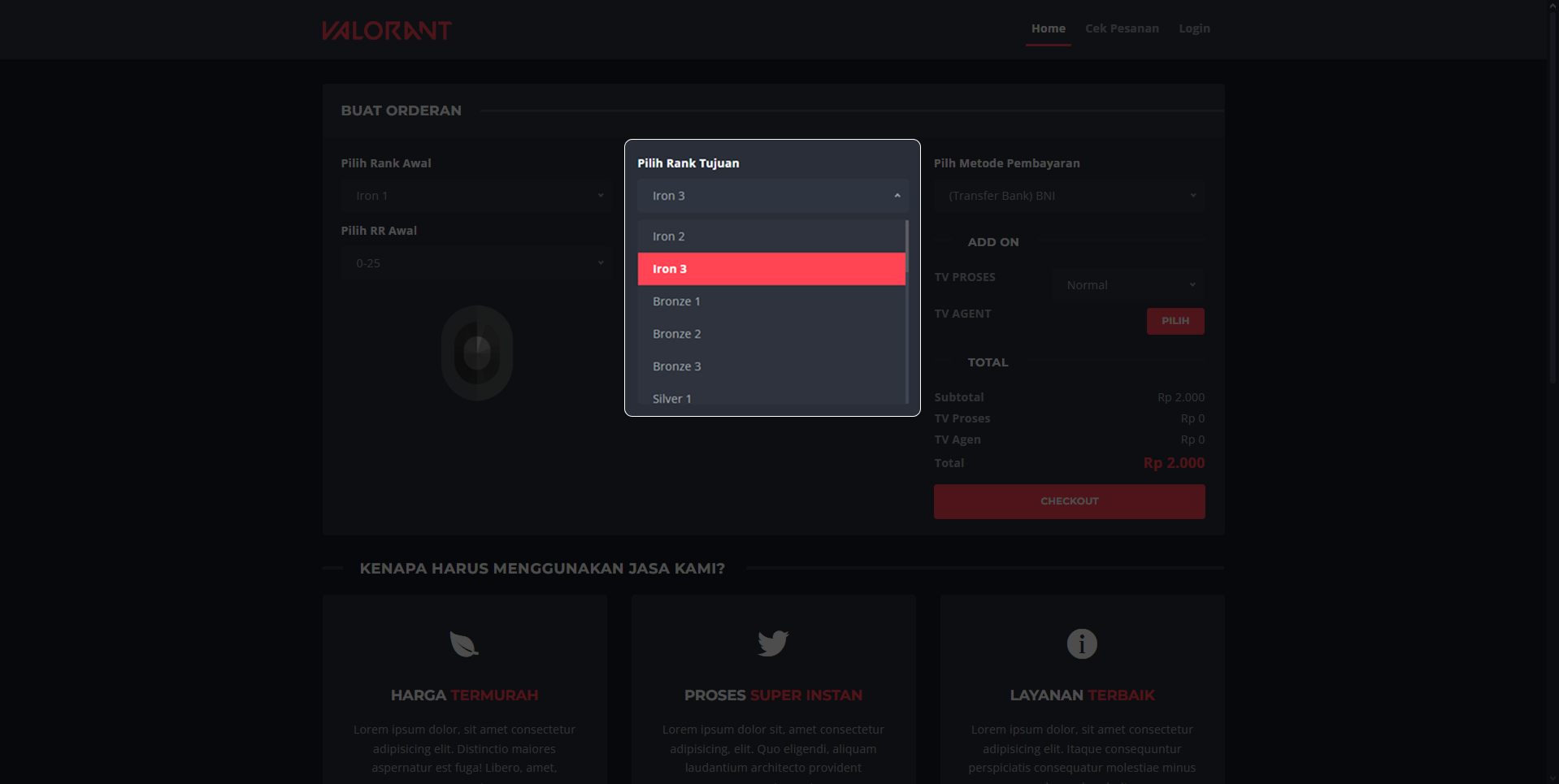Click the PILIH button for TV Agent

click(1175, 321)
